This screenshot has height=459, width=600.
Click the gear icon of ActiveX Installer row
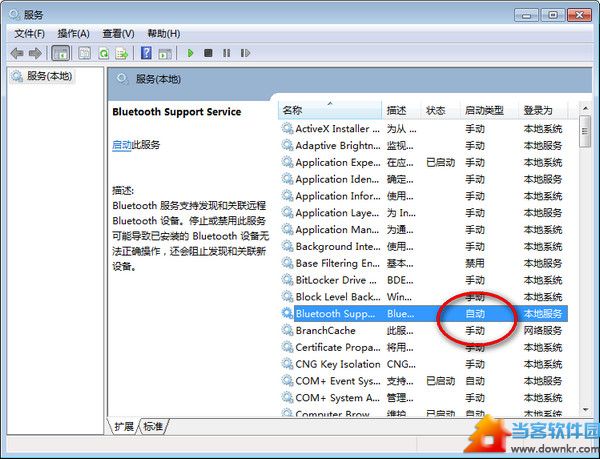[287, 128]
